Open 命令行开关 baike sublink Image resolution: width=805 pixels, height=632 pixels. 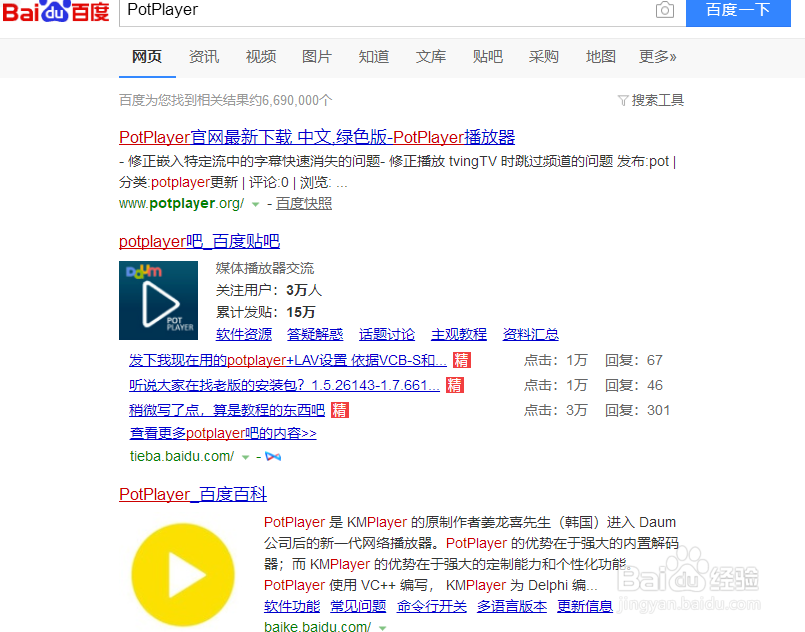[432, 606]
